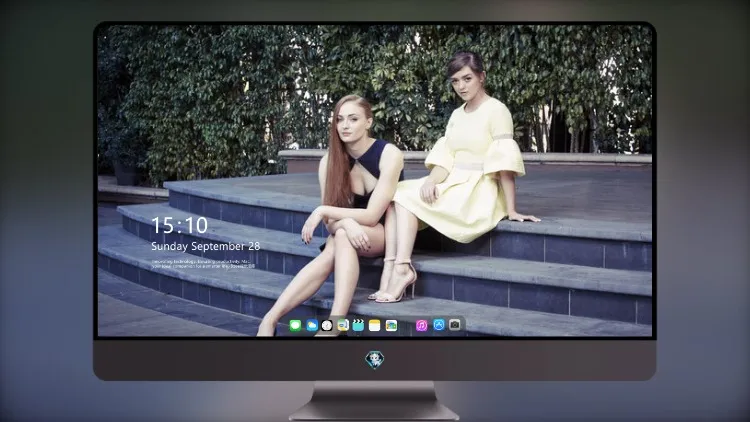Open the files and photos app icon
This screenshot has height=422, width=750.
click(391, 326)
